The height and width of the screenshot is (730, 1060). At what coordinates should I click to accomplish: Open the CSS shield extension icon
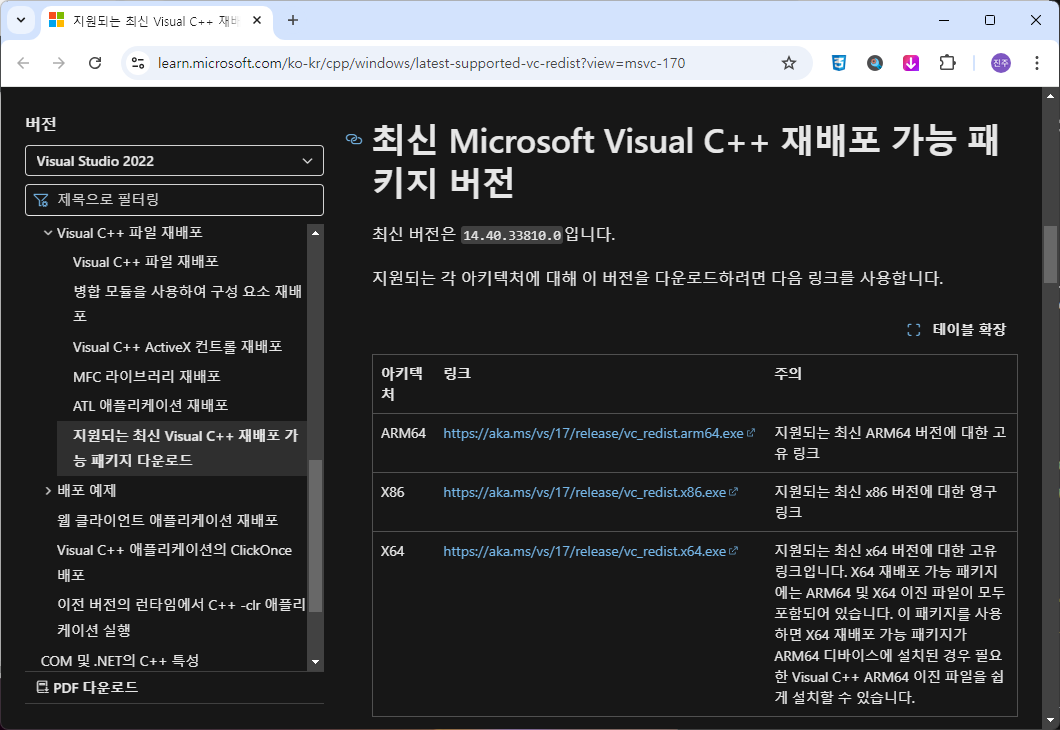click(839, 63)
